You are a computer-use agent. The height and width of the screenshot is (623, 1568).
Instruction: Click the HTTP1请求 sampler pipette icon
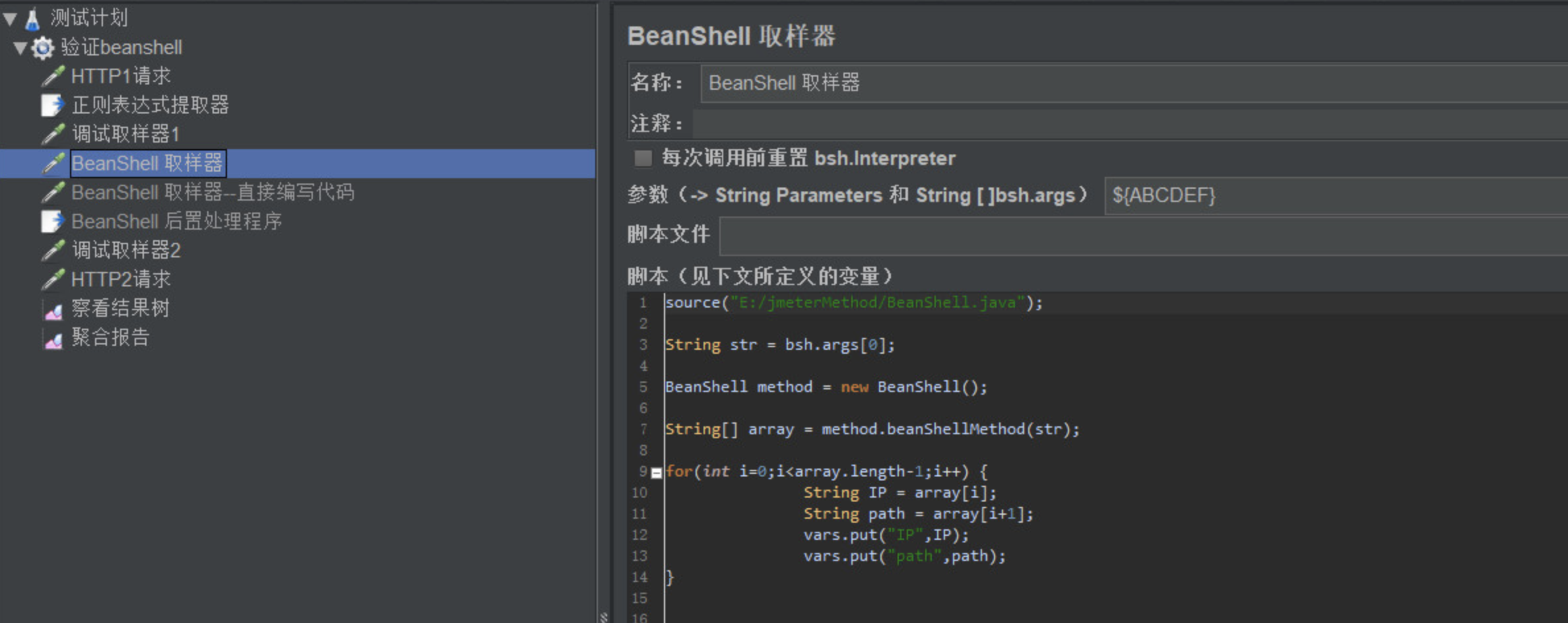53,77
